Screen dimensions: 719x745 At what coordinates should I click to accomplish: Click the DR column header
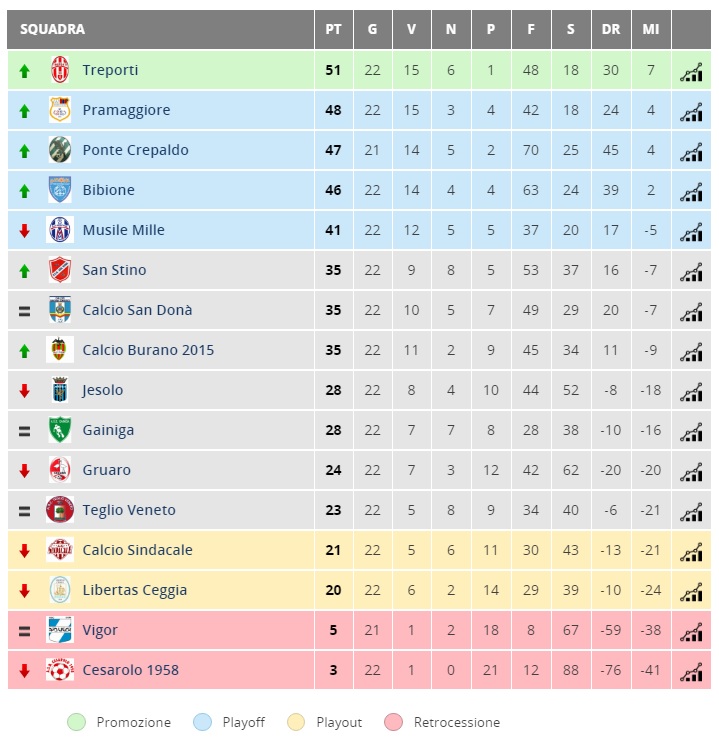point(611,29)
